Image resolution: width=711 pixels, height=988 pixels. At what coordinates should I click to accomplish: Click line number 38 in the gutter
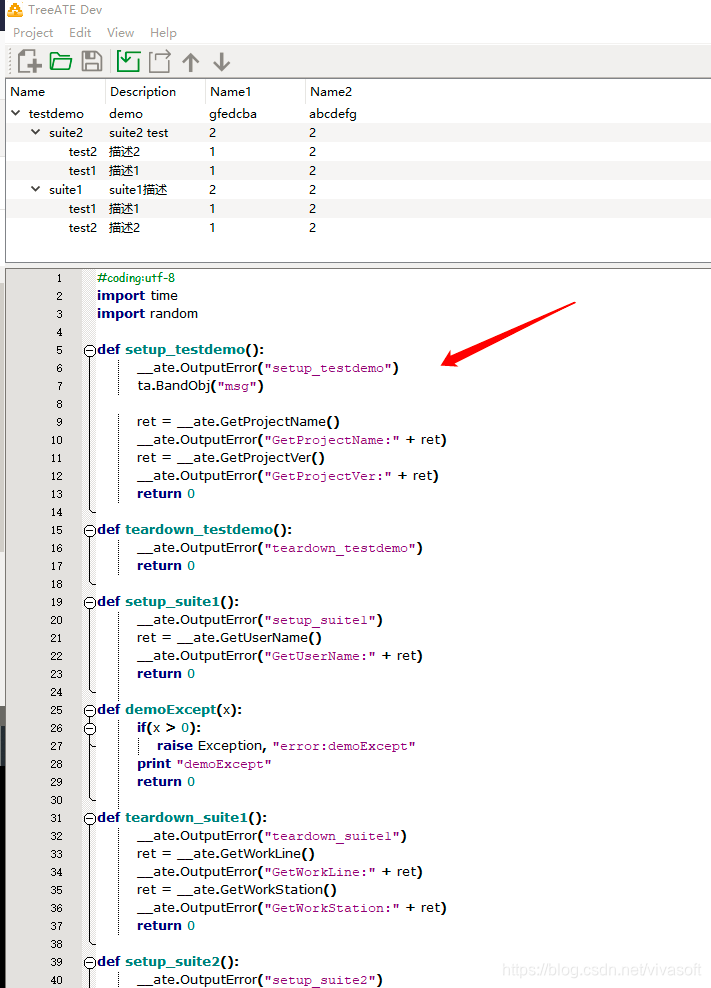click(x=57, y=945)
